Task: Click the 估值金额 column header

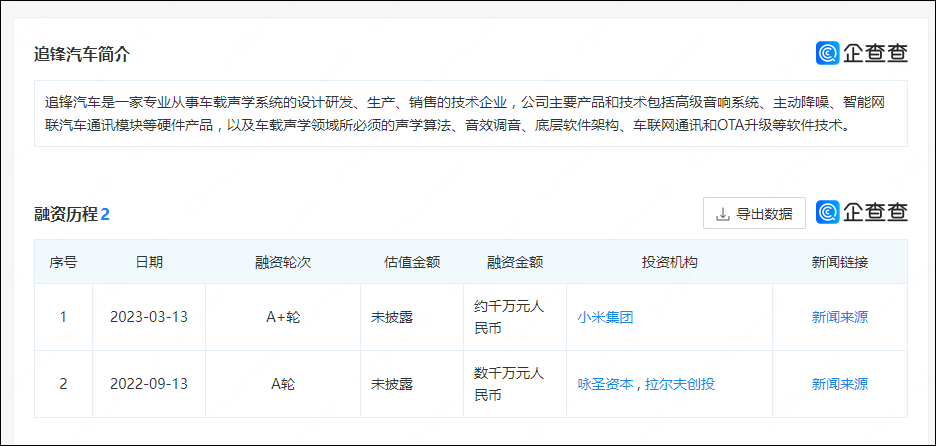Action: point(412,262)
